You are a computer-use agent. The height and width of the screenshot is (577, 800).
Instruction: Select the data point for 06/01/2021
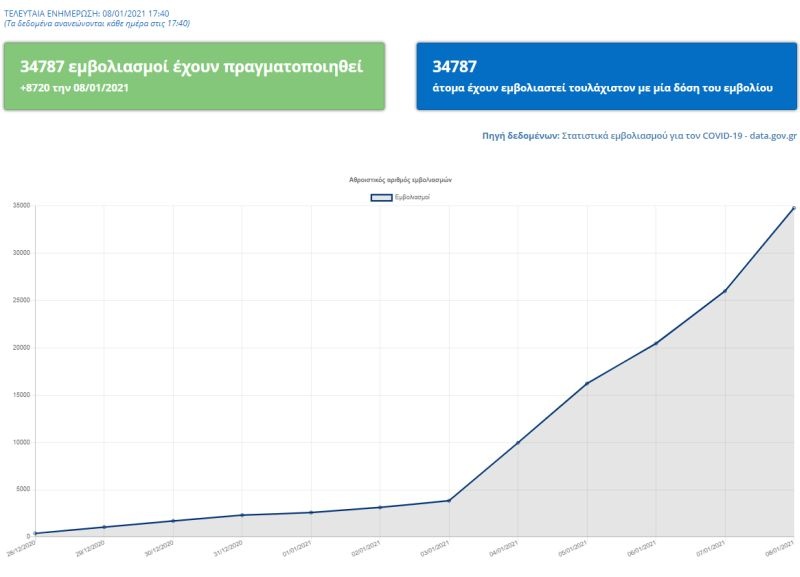tap(656, 343)
